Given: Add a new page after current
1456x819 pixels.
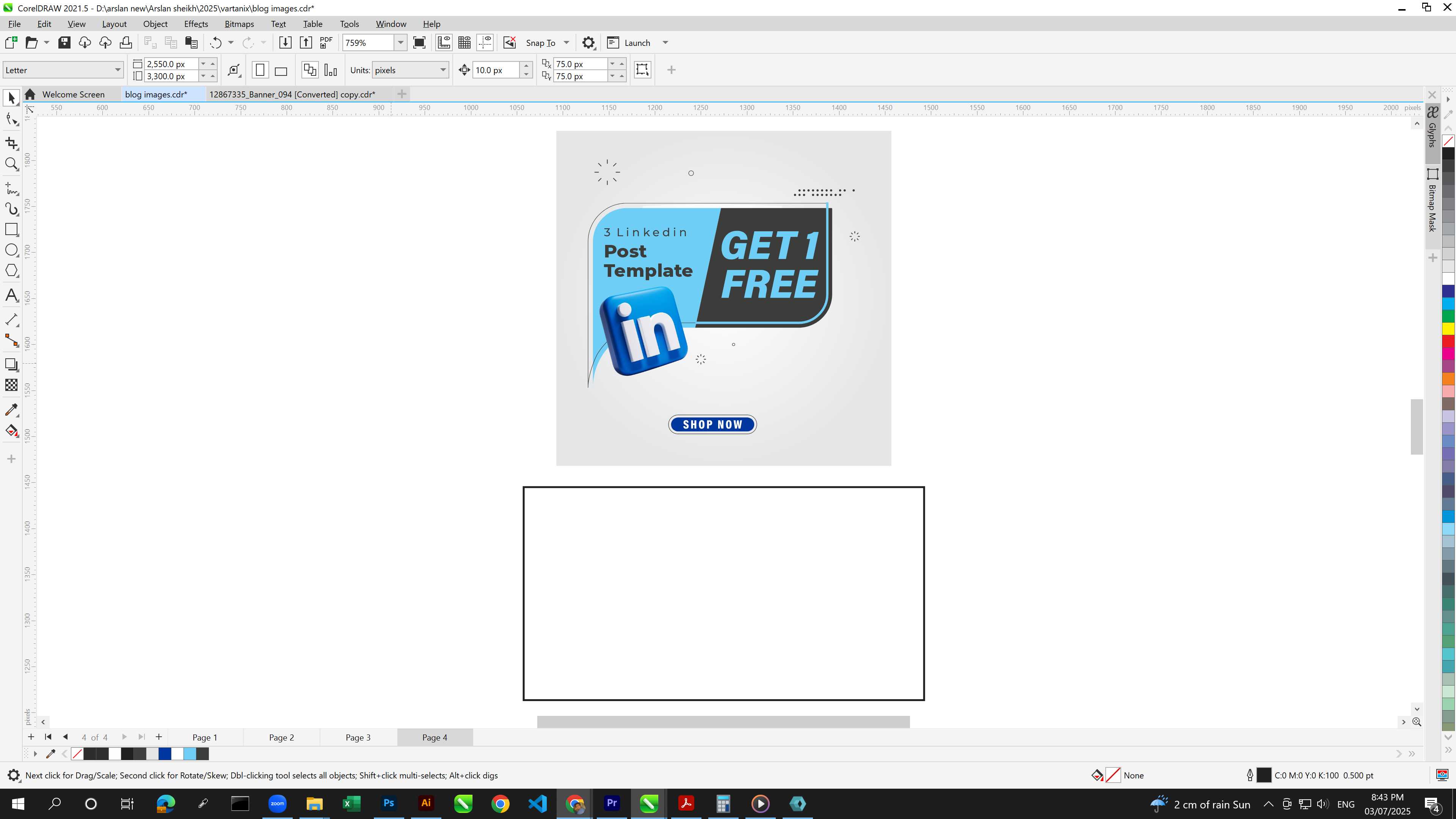Looking at the screenshot, I should pos(159,737).
